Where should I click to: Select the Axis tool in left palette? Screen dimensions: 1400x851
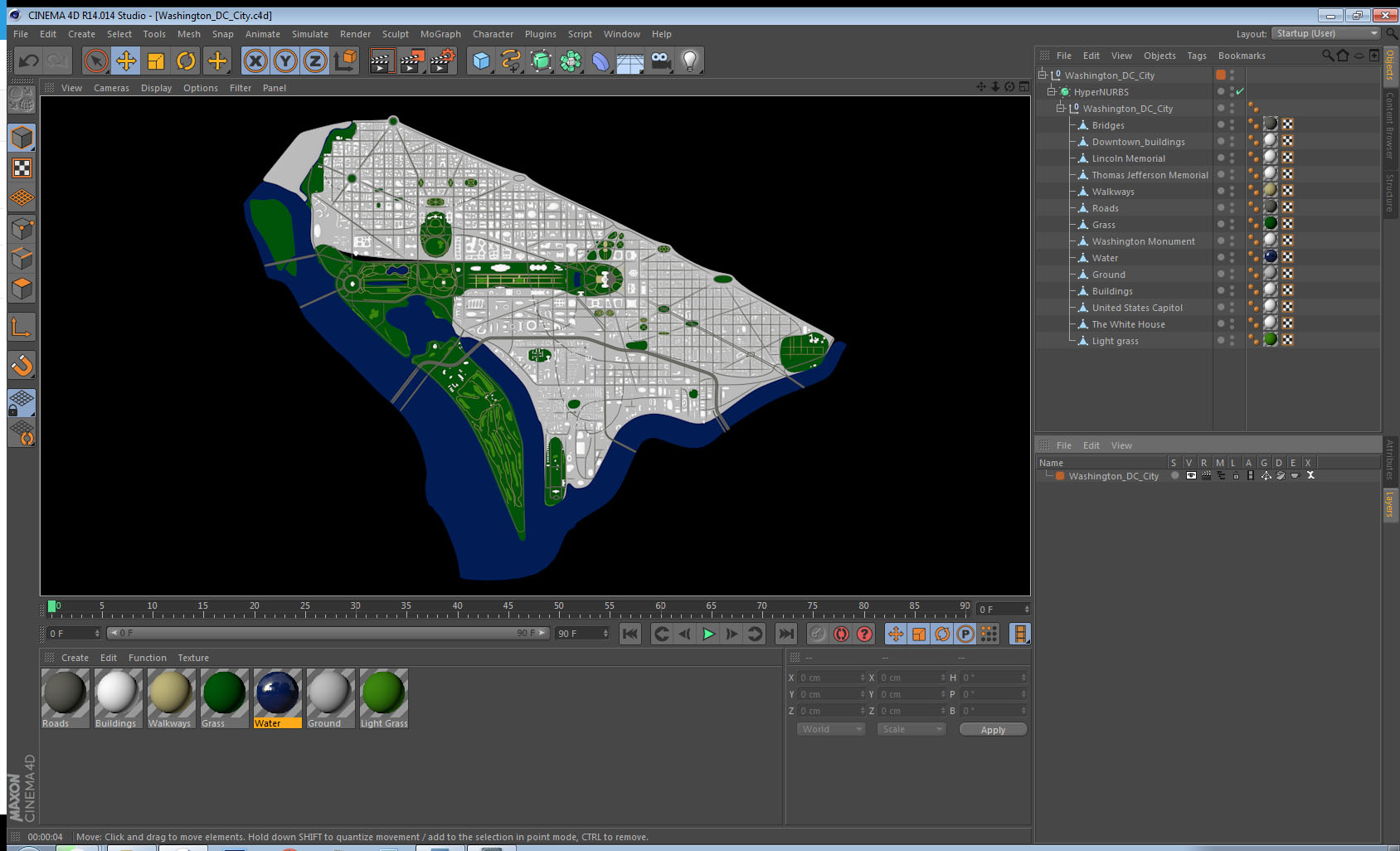point(22,328)
